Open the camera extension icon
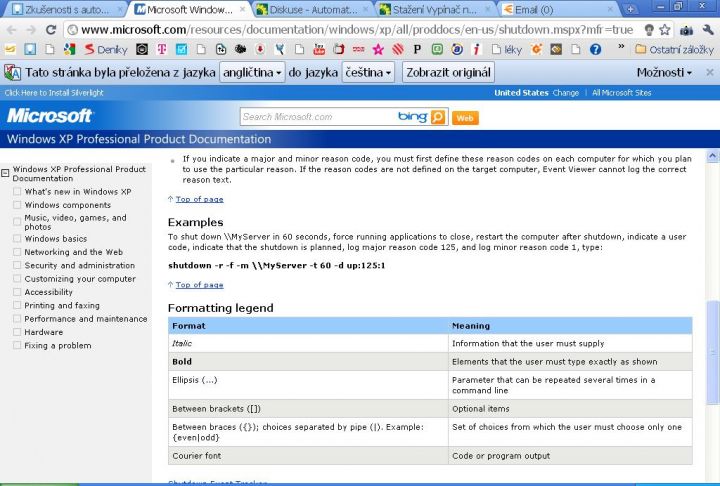This screenshot has height=486, width=720. pyautogui.click(x=686, y=30)
